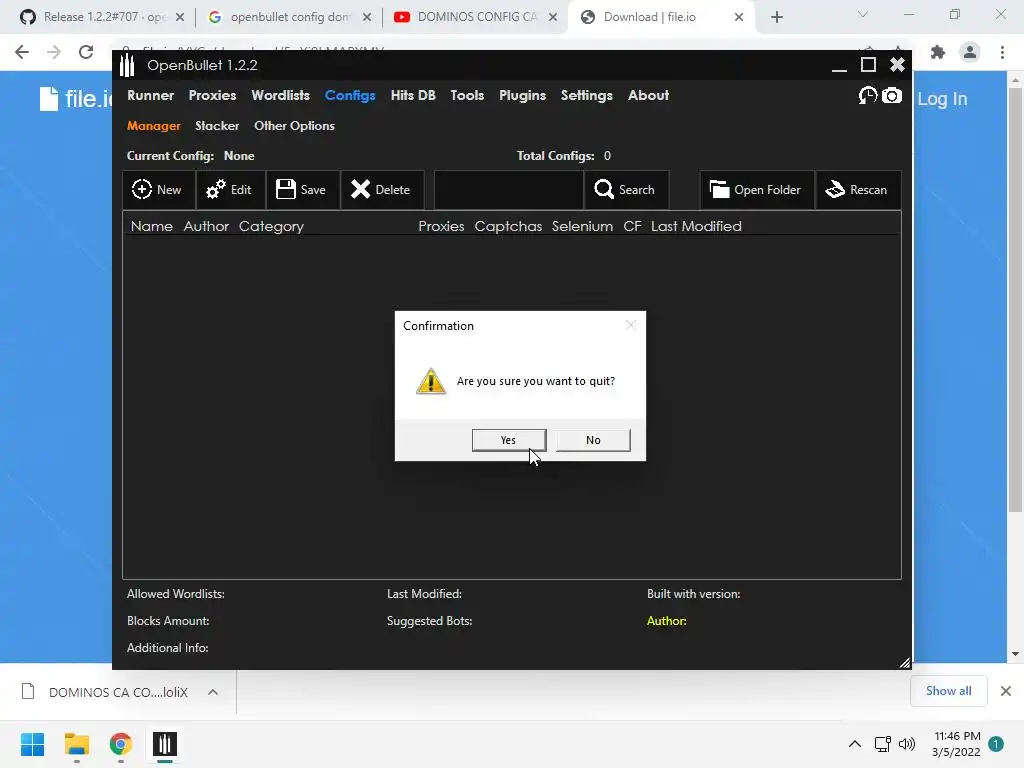Open the volume control in system tray
The image size is (1024, 768).
coord(906,744)
